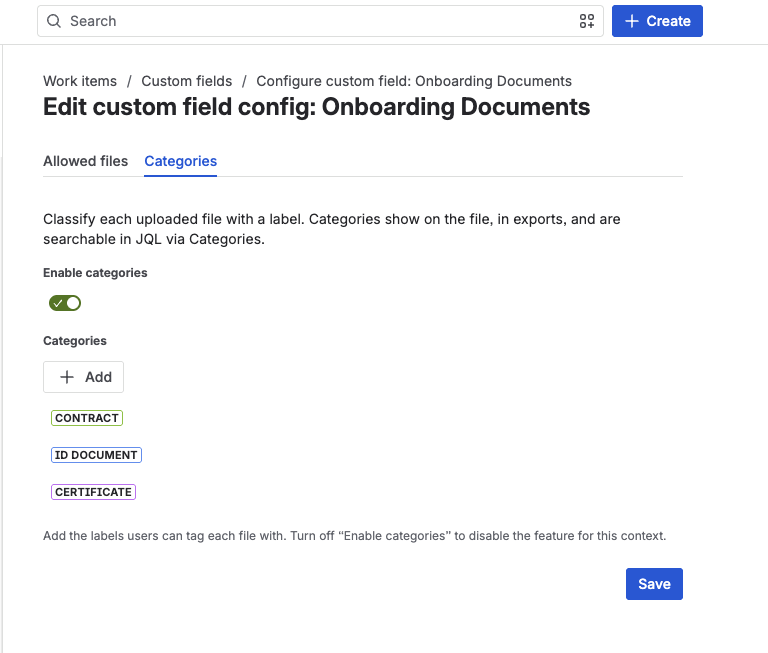Select the CERTIFICATE category label

93,492
